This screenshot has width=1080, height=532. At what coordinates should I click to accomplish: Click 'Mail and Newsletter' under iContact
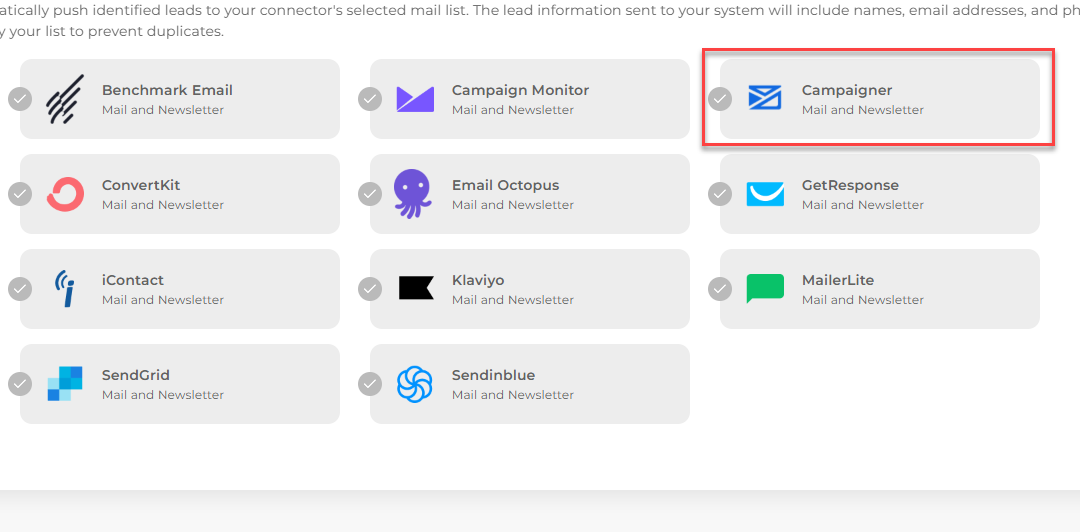point(163,300)
